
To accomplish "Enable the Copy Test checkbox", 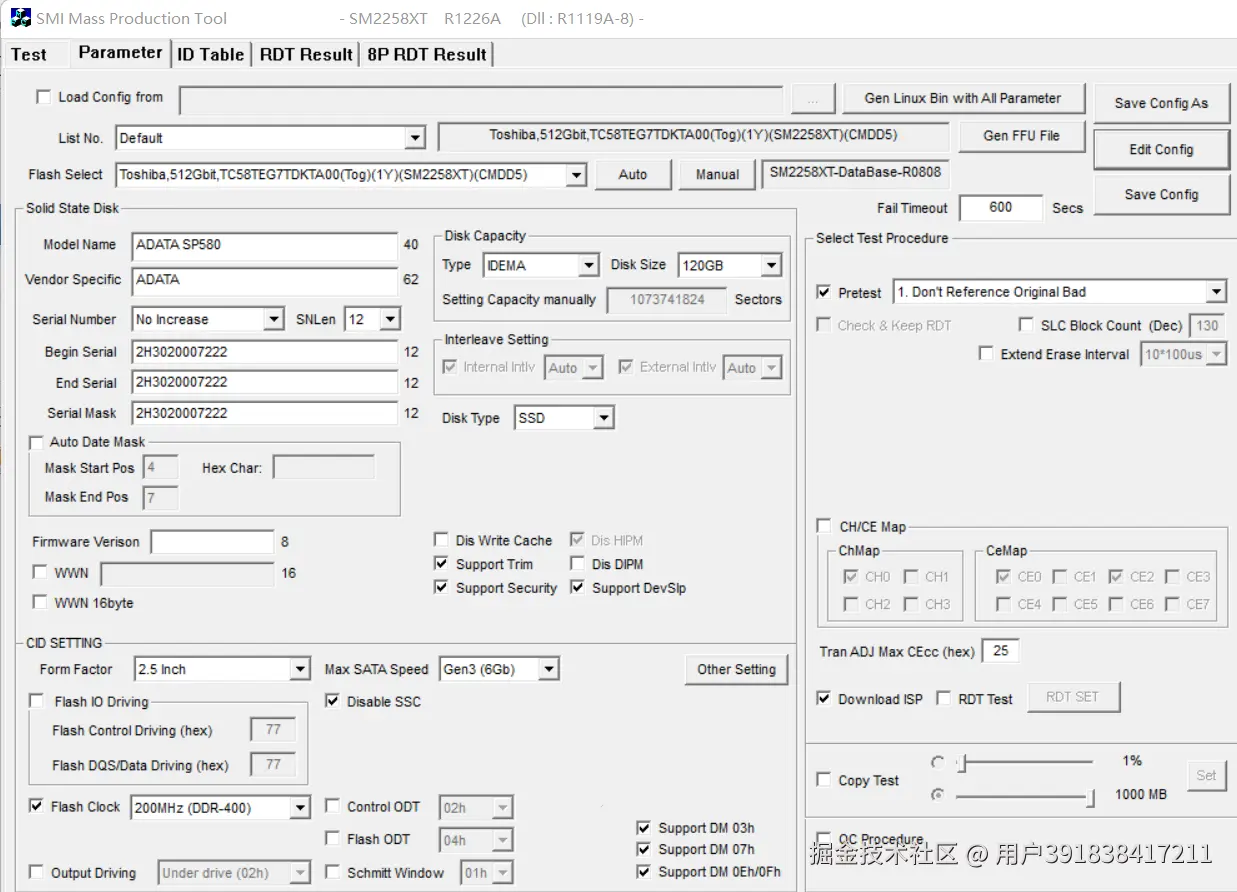I will (824, 780).
